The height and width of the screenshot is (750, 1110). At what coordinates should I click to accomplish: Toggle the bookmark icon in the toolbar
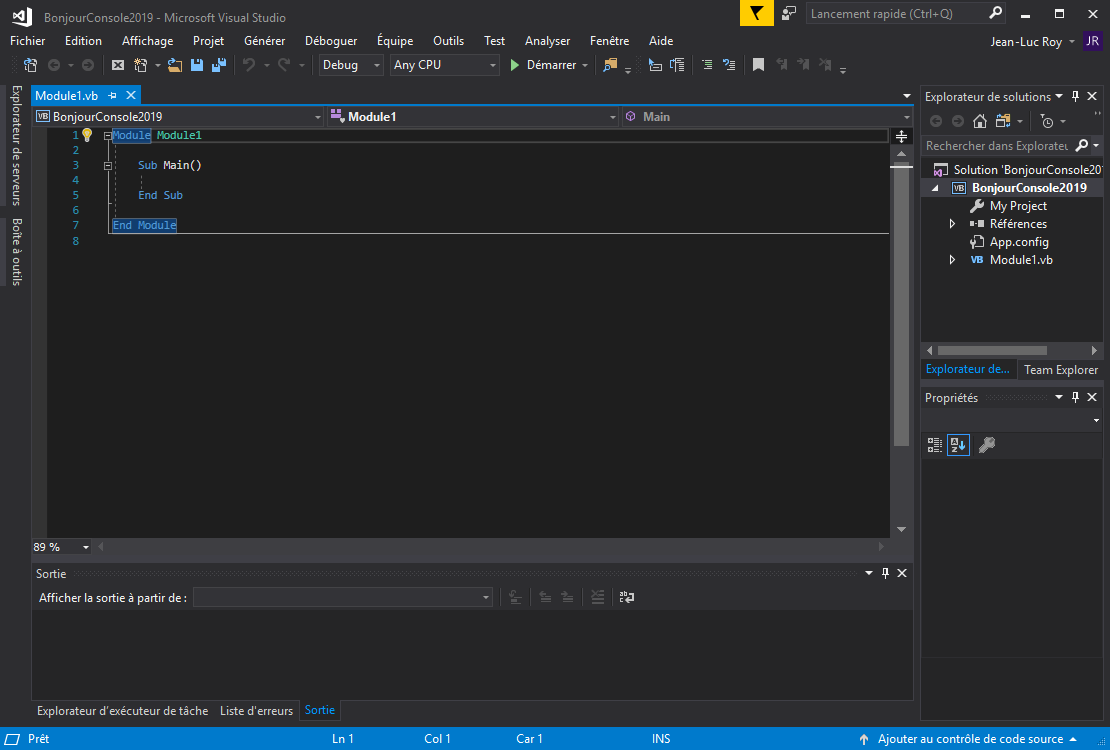pos(758,65)
